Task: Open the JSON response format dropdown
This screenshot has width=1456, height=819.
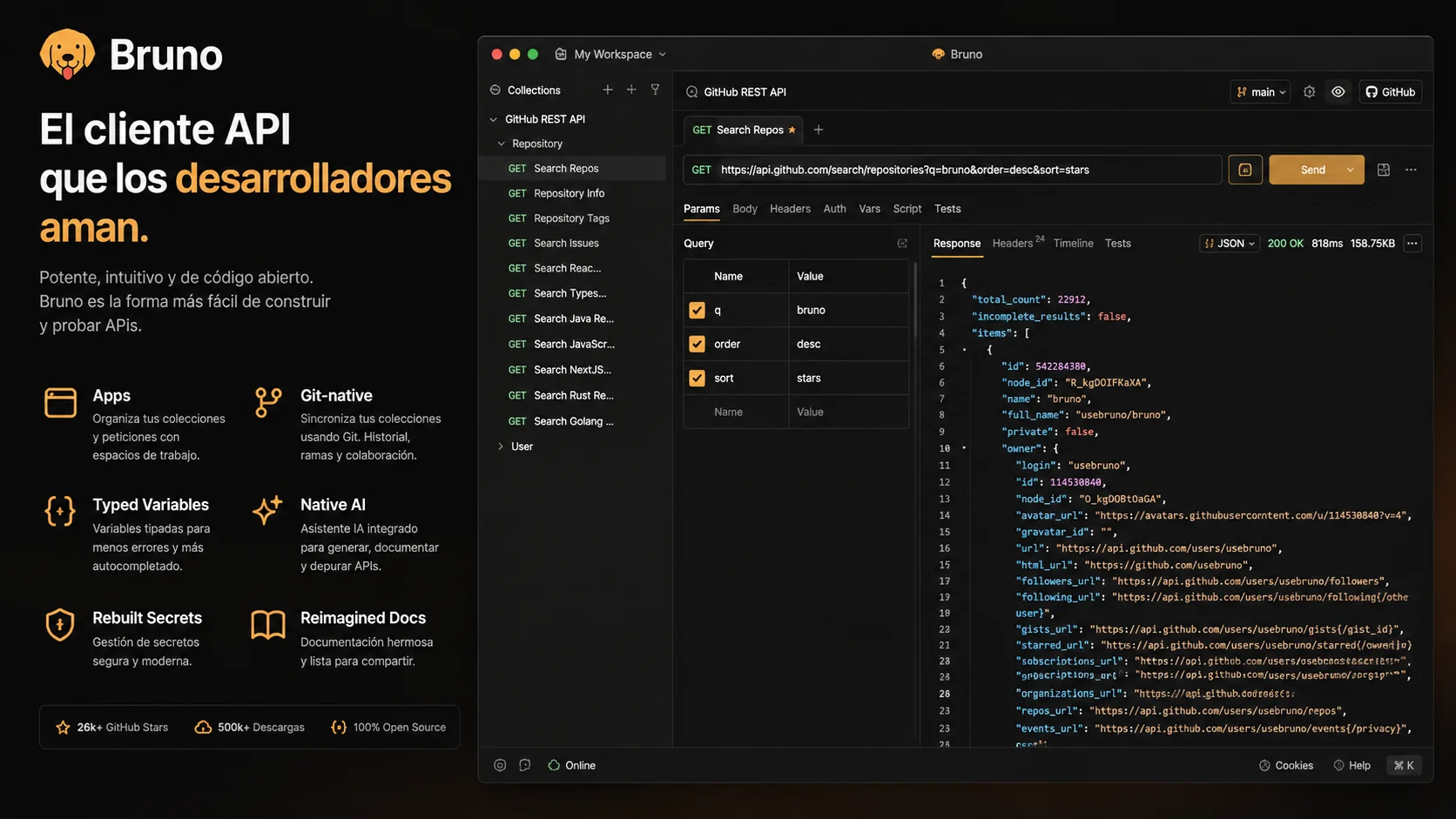Action: tap(1229, 244)
